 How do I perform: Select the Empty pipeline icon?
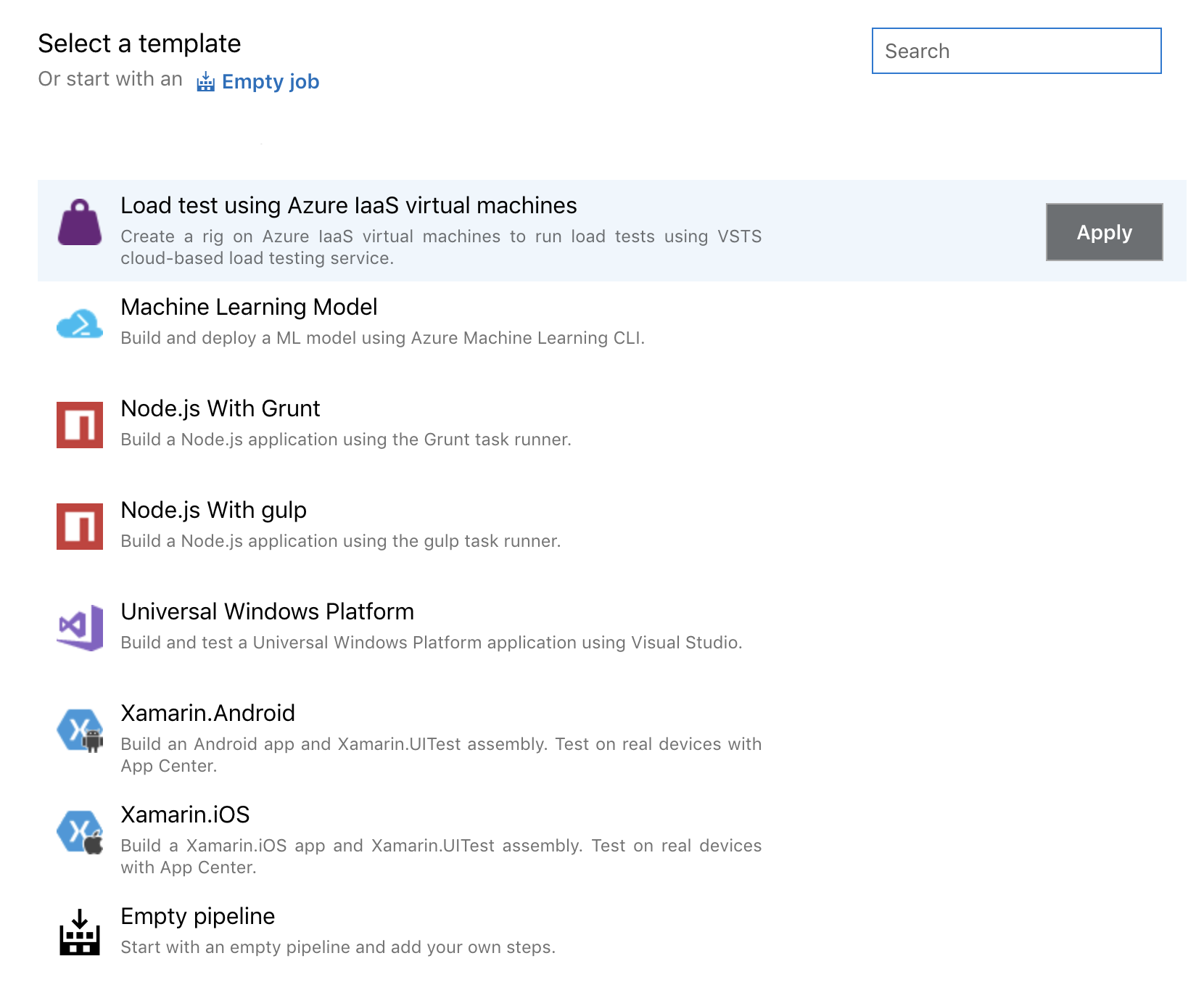80,934
